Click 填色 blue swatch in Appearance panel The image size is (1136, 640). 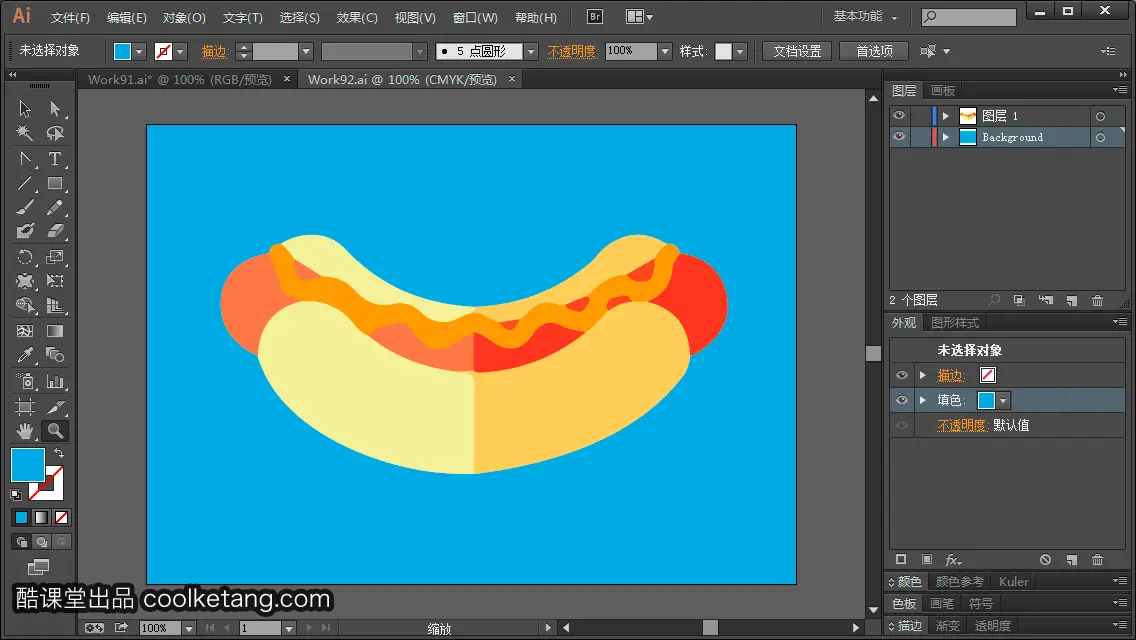click(986, 400)
